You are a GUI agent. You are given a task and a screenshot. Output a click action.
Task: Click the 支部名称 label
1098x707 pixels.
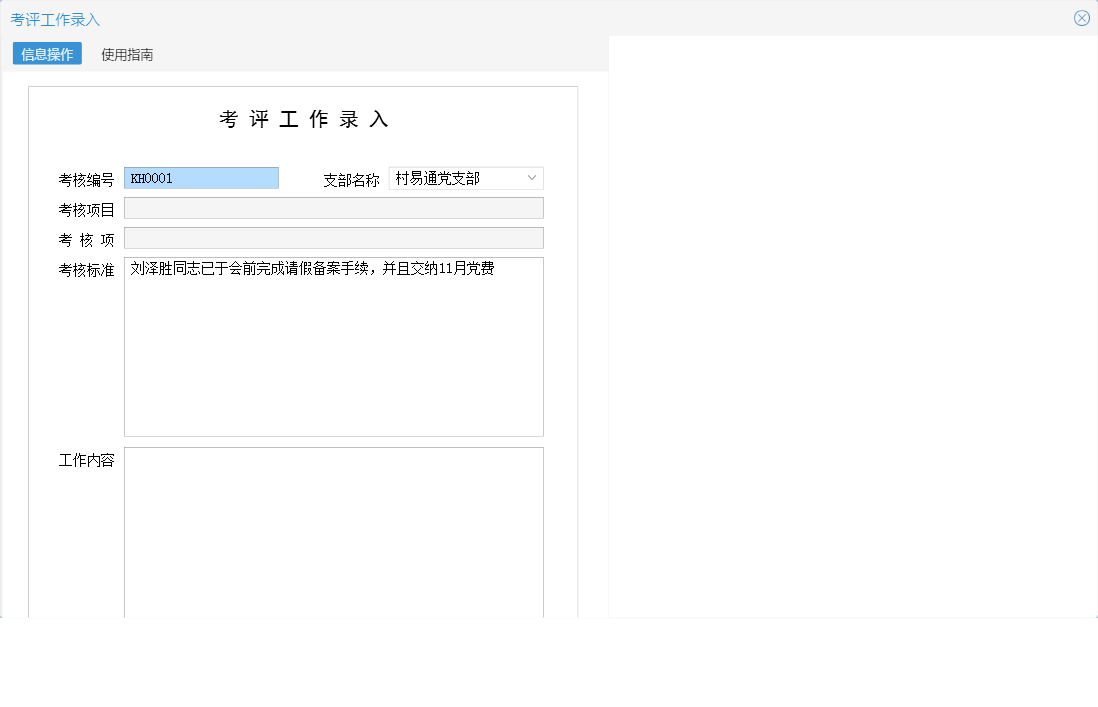(x=351, y=182)
